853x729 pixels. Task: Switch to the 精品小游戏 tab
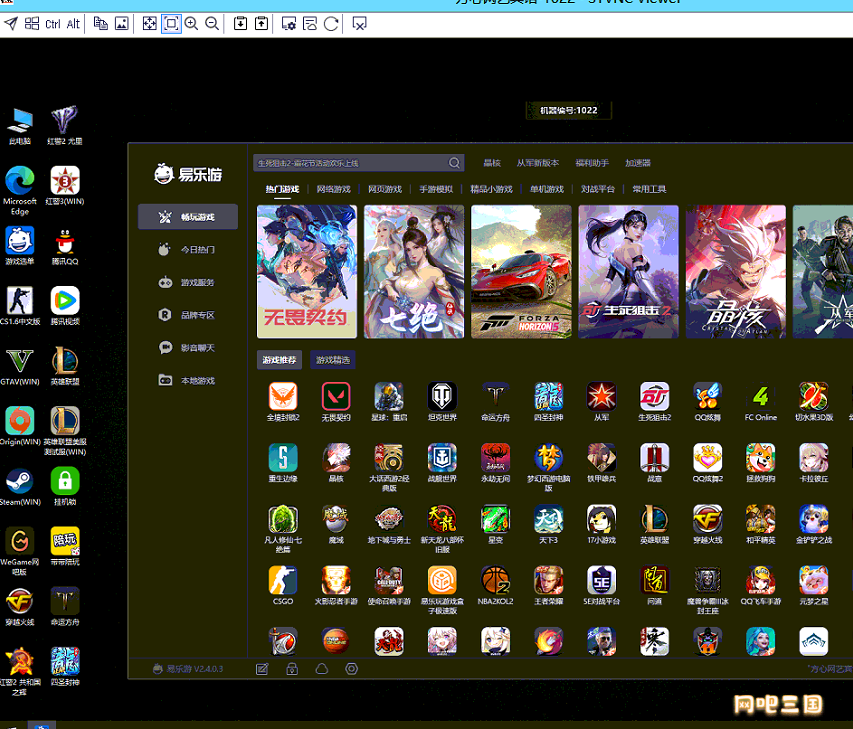pyautogui.click(x=491, y=189)
